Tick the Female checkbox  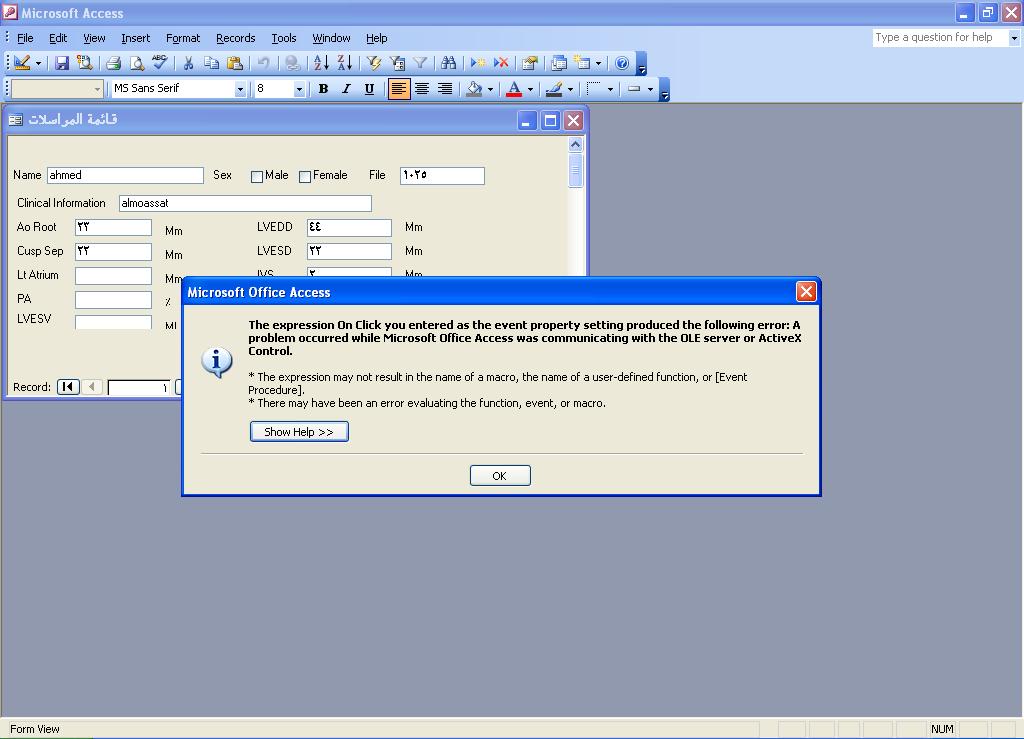click(304, 176)
